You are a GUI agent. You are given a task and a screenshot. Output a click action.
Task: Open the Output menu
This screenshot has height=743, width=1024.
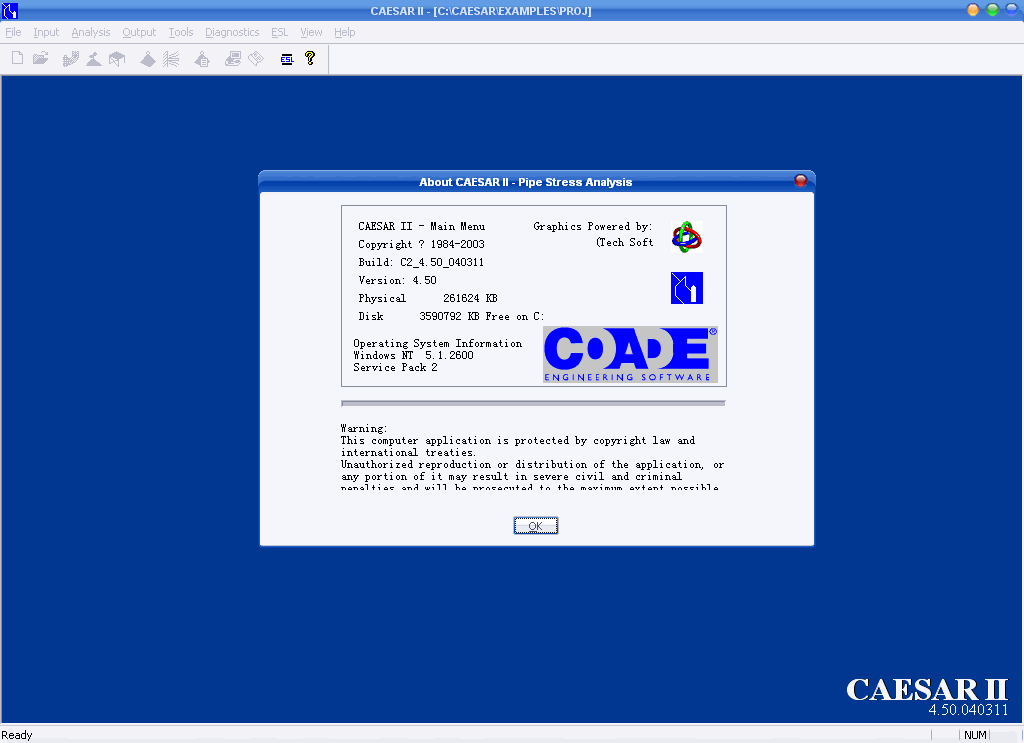pos(139,32)
